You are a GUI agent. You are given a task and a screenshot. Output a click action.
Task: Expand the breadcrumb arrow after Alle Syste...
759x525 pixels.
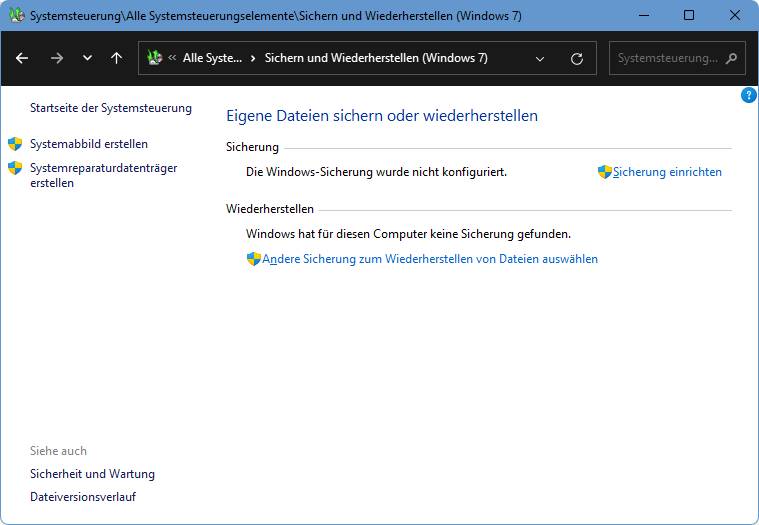[x=253, y=59]
